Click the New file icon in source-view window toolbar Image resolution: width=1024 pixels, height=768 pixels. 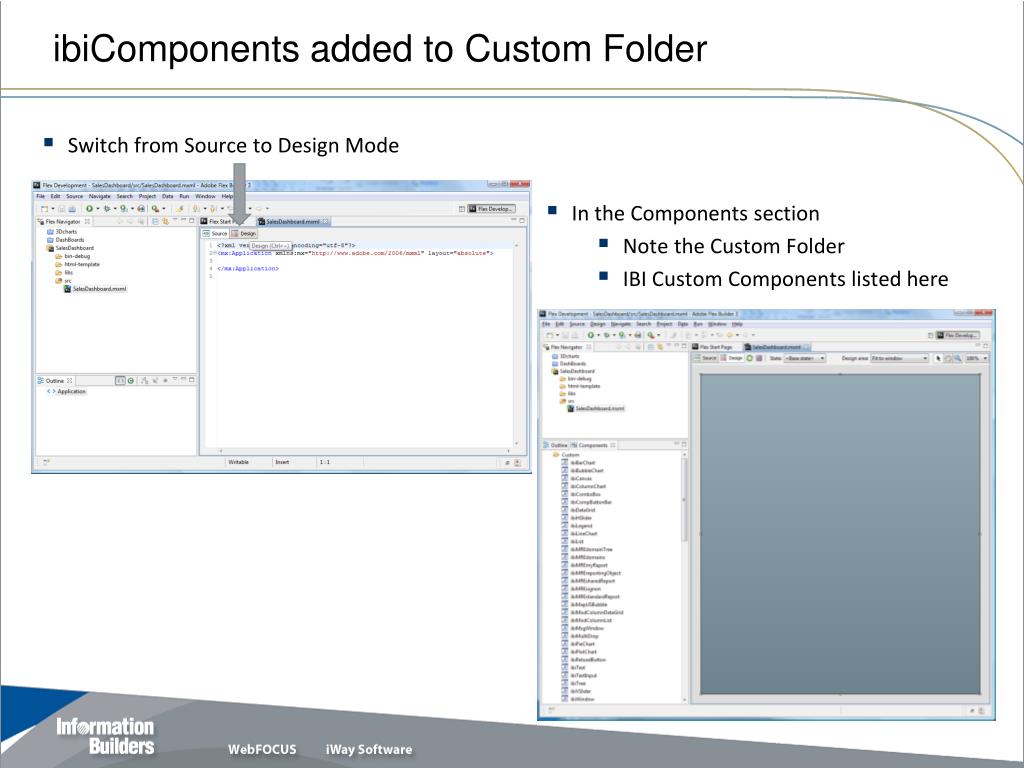tap(44, 209)
